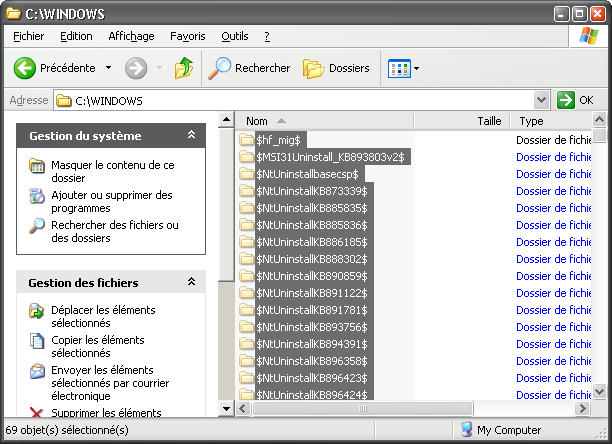Click folder icon of $NtUninstallKB893756$
This screenshot has height=444, width=612.
pyautogui.click(x=246, y=327)
